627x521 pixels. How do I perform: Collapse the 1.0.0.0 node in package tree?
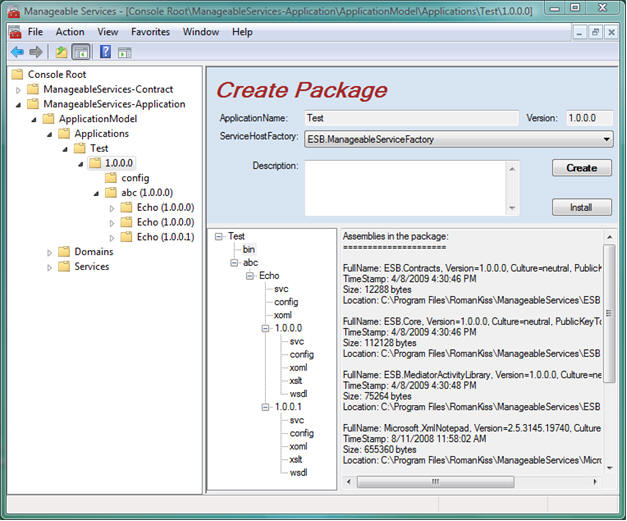[266, 329]
